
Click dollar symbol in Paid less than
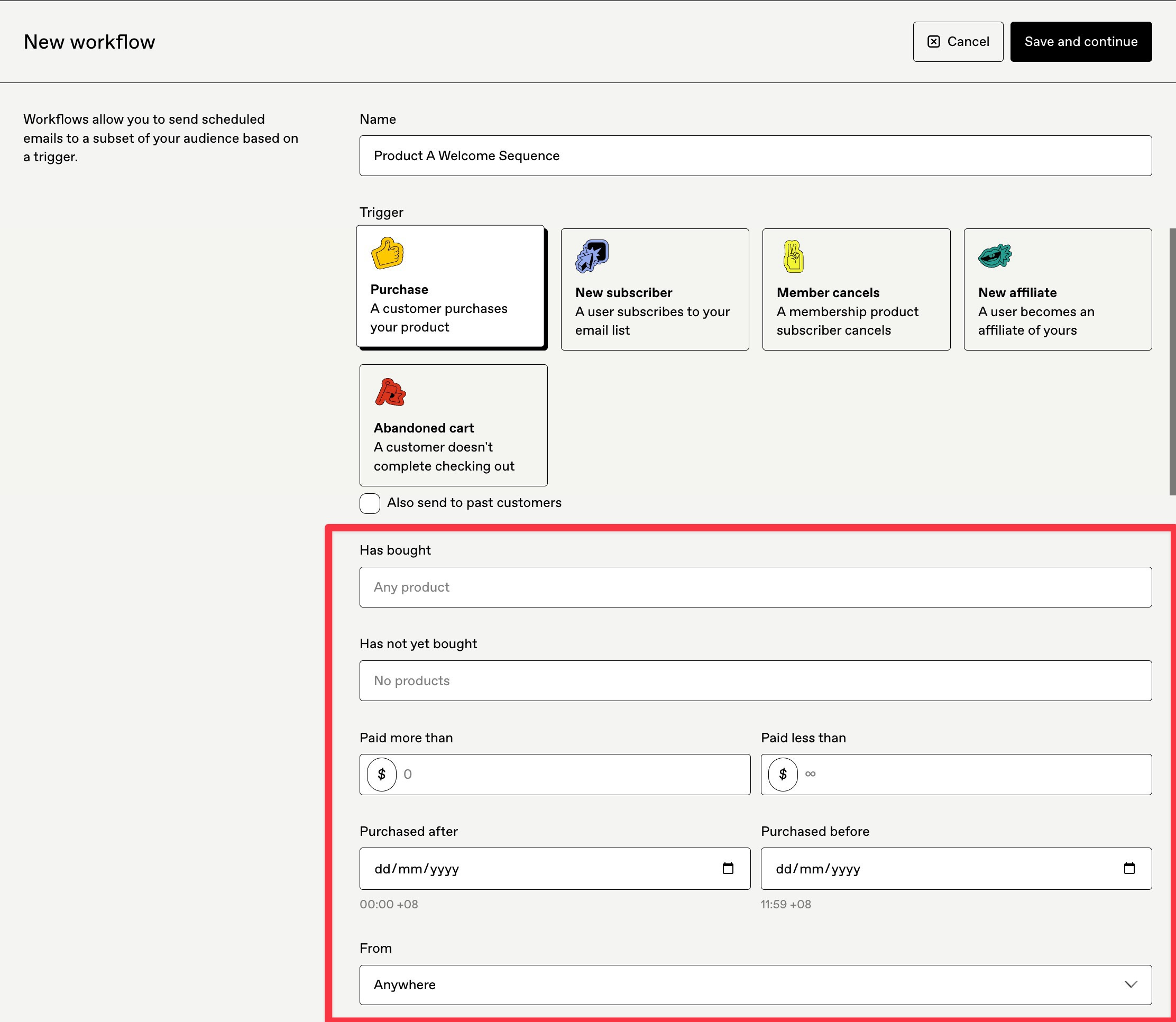783,774
